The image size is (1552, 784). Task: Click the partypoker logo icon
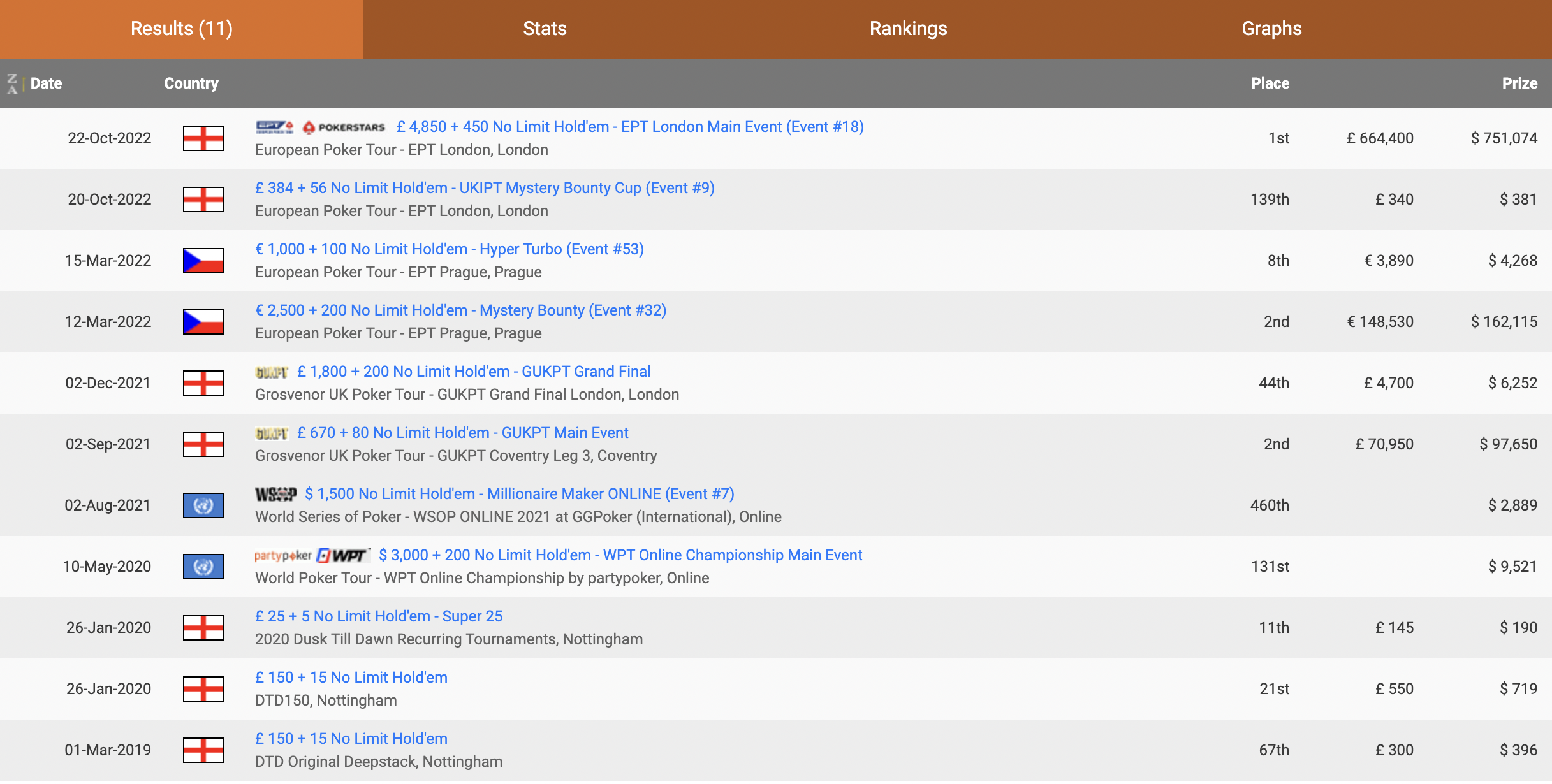[x=283, y=556]
